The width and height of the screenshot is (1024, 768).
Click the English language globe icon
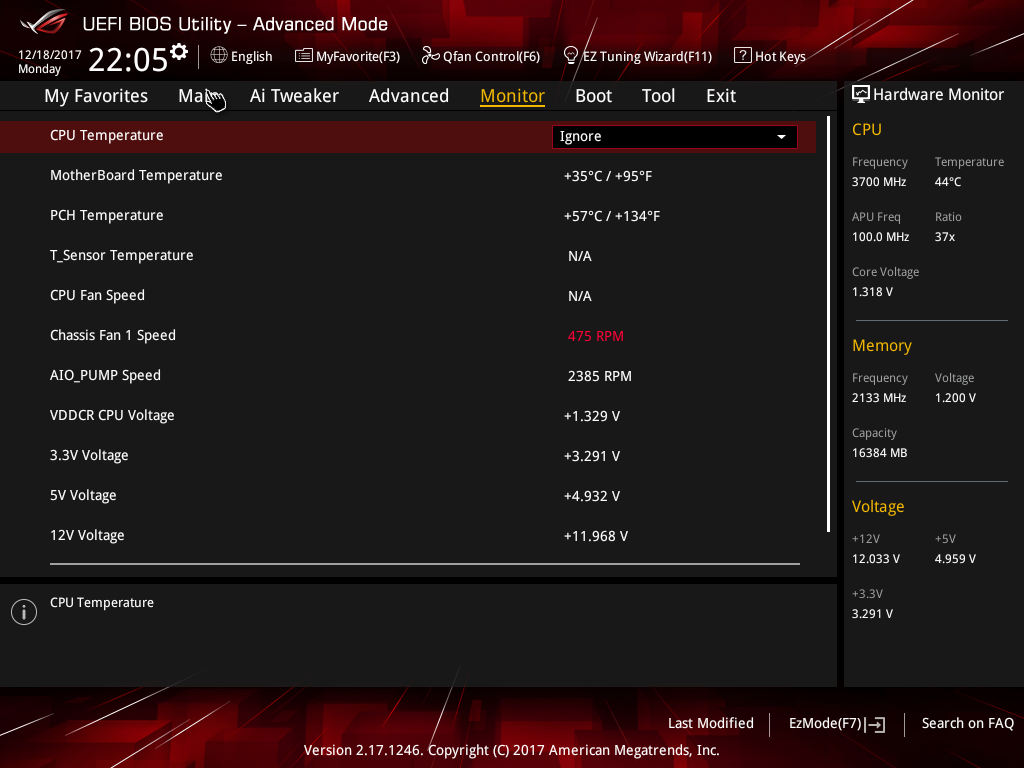tap(219, 56)
